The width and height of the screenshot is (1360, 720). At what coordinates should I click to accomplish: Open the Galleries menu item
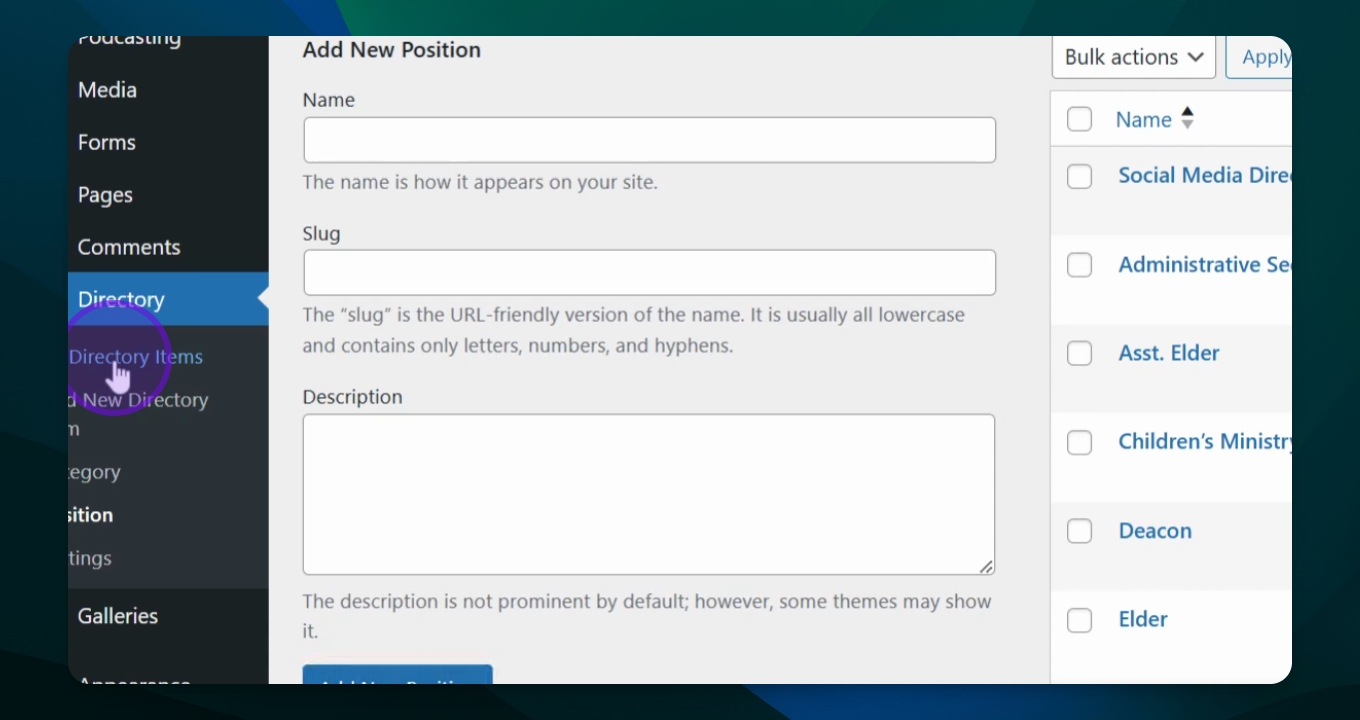tap(118, 616)
